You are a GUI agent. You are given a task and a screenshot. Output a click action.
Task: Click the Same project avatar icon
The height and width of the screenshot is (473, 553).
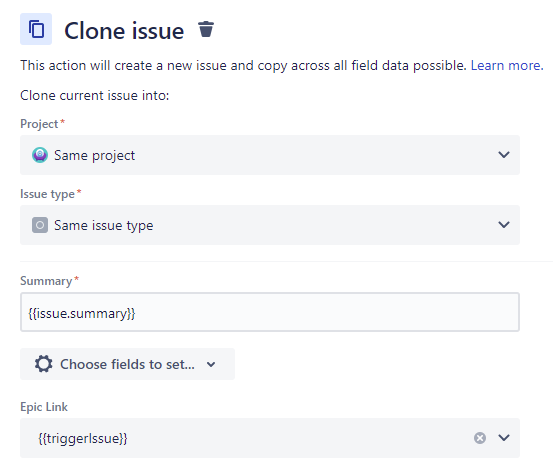(x=40, y=155)
